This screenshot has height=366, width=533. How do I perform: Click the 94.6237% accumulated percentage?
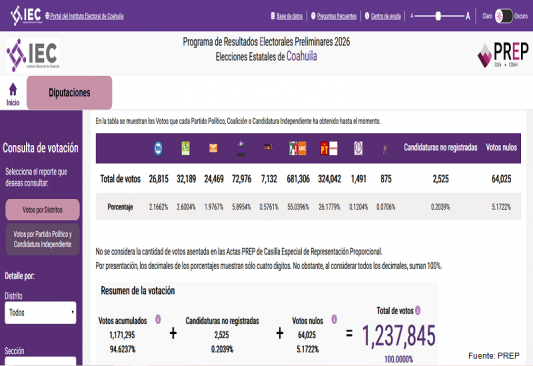[x=122, y=349]
